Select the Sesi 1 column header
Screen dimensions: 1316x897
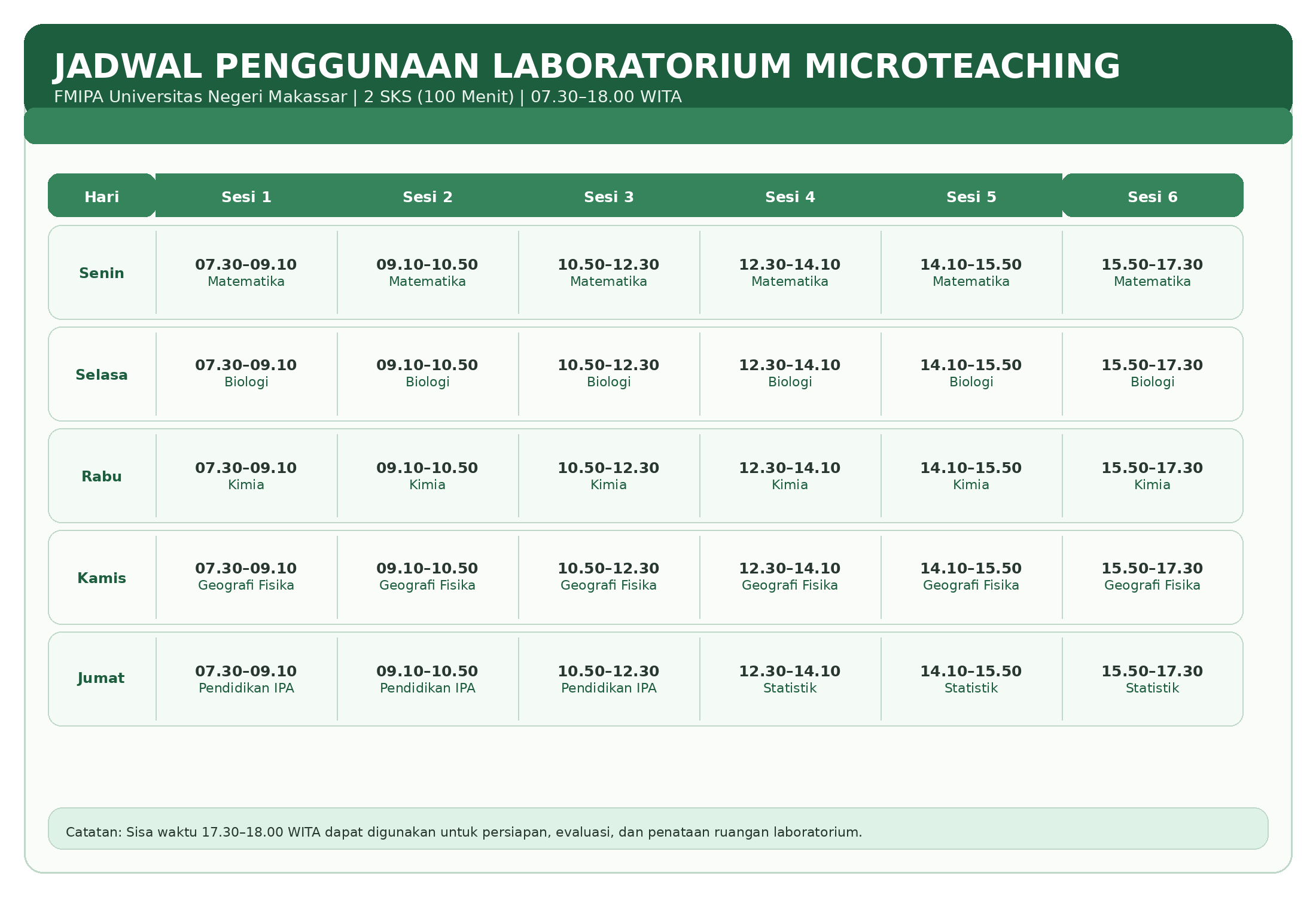[246, 196]
